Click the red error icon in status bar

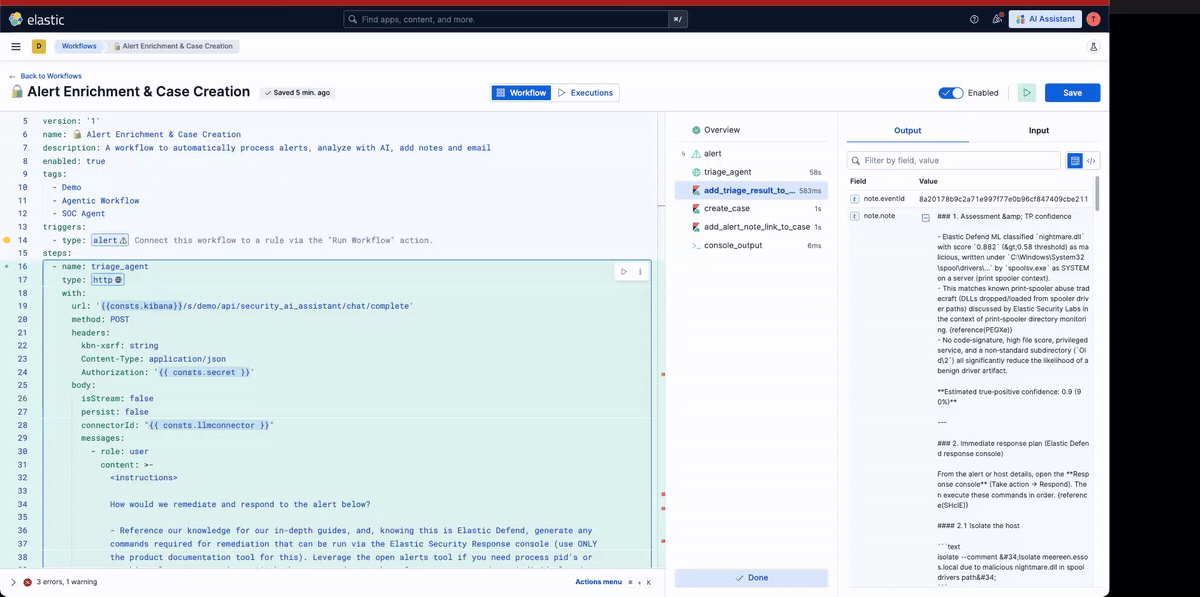coord(28,582)
